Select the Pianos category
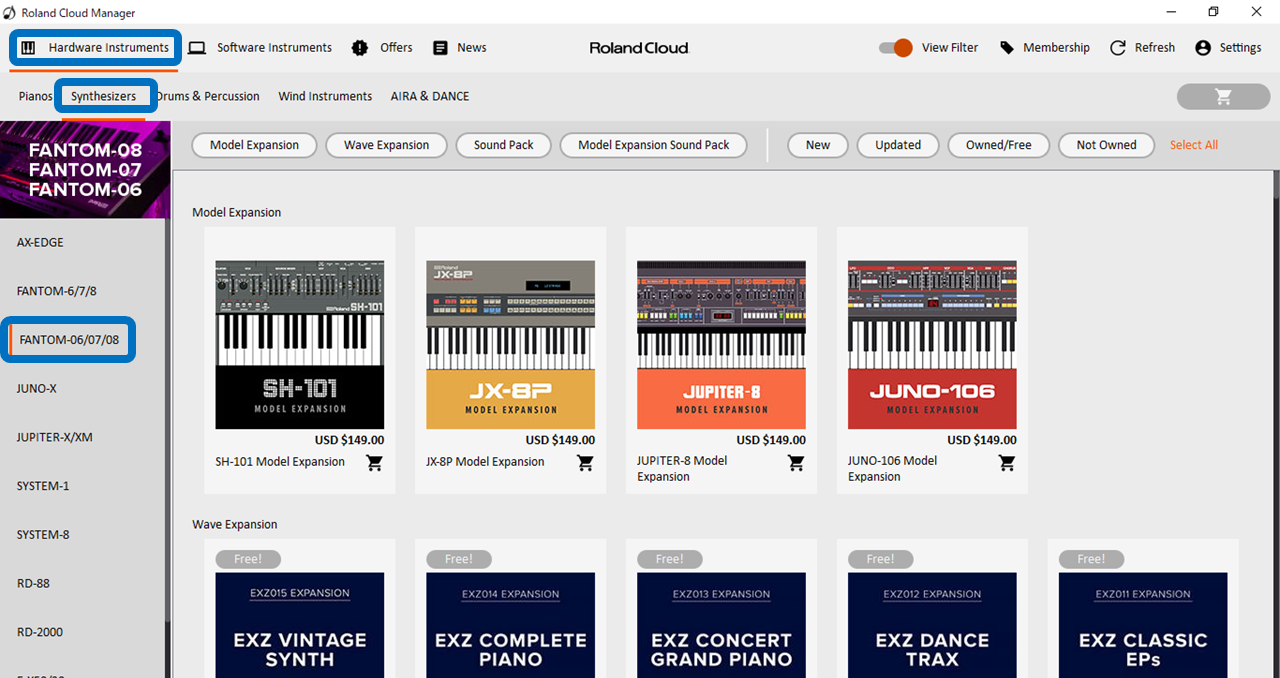 35,96
